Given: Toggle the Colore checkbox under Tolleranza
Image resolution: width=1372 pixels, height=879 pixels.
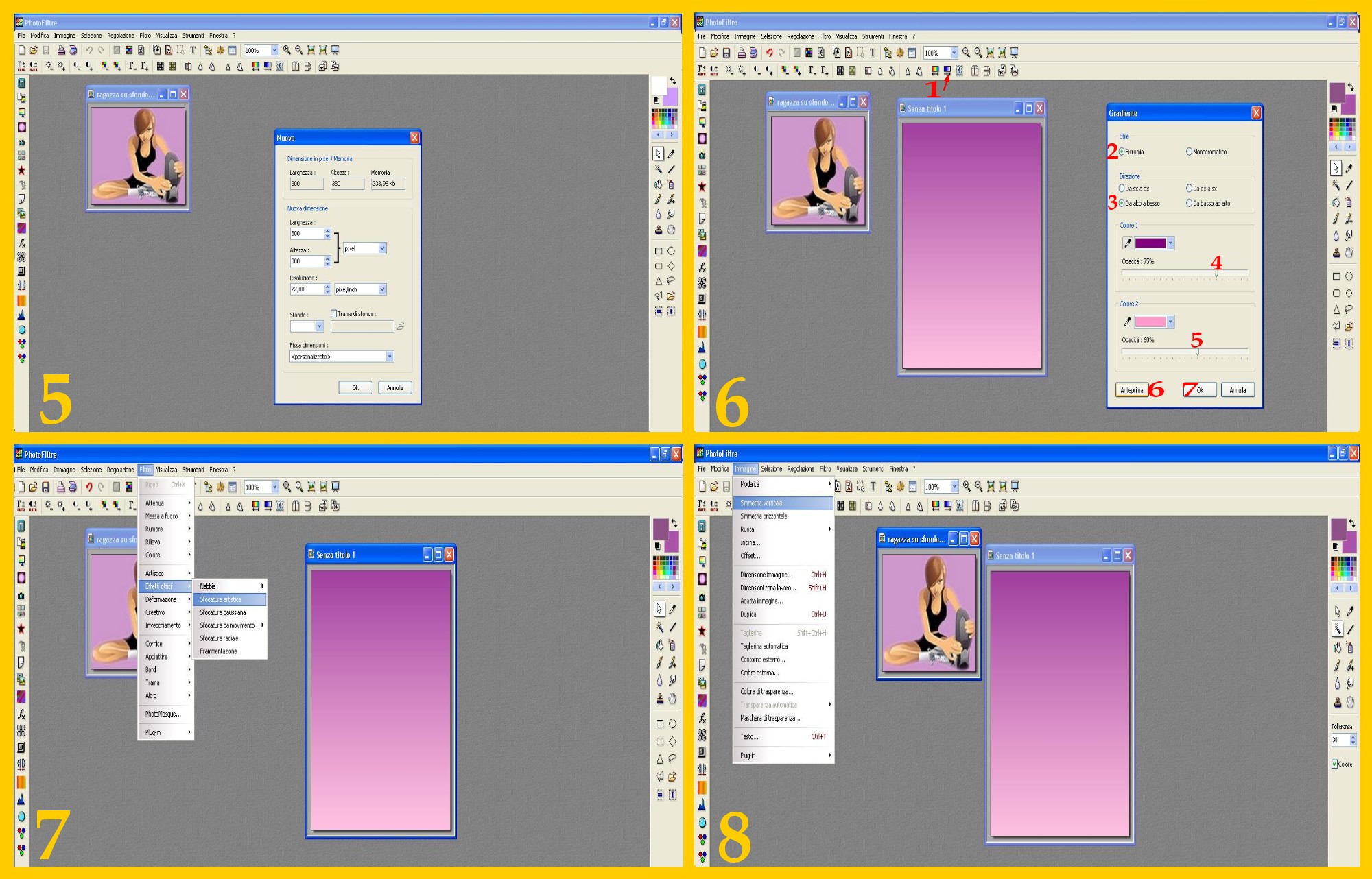Looking at the screenshot, I should [1335, 764].
